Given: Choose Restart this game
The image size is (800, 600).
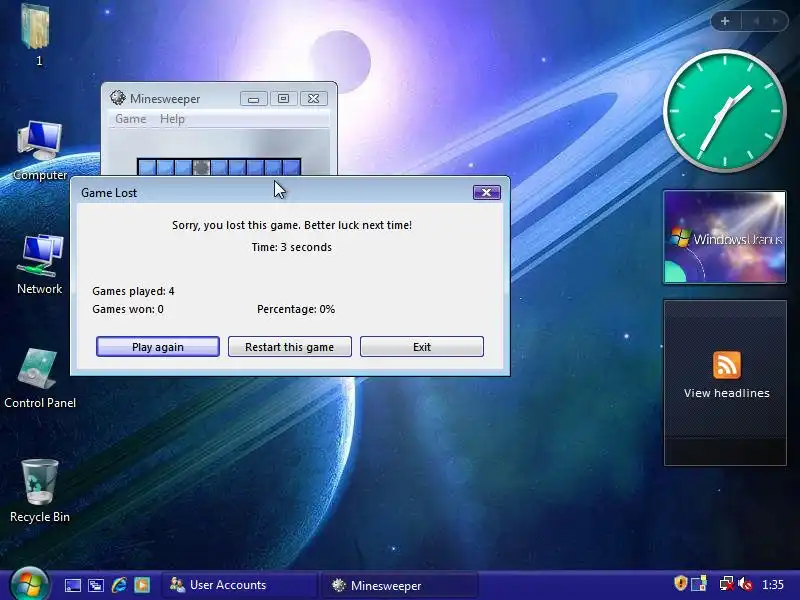Looking at the screenshot, I should click(289, 347).
